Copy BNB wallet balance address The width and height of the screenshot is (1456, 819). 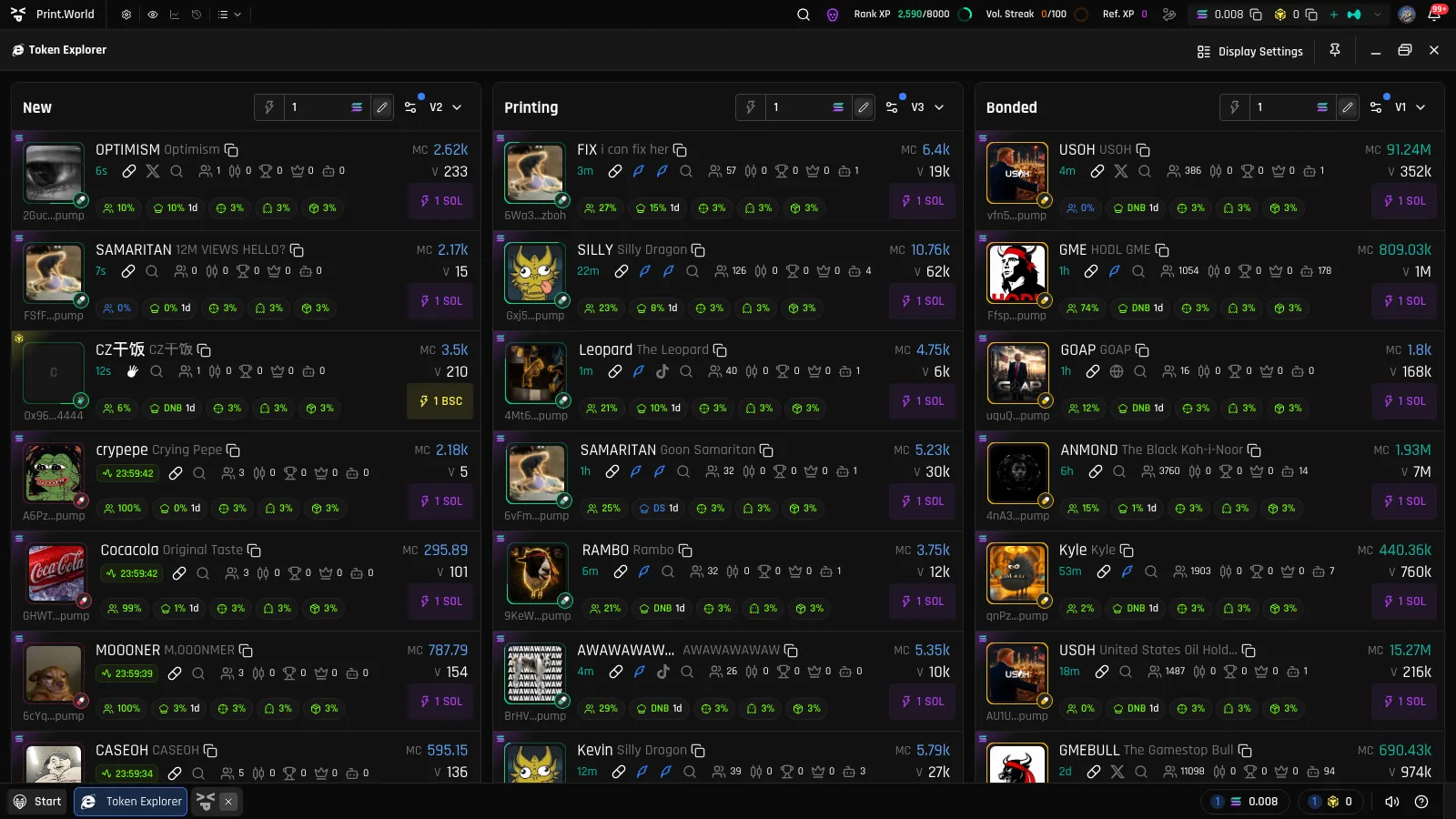coord(1311,15)
